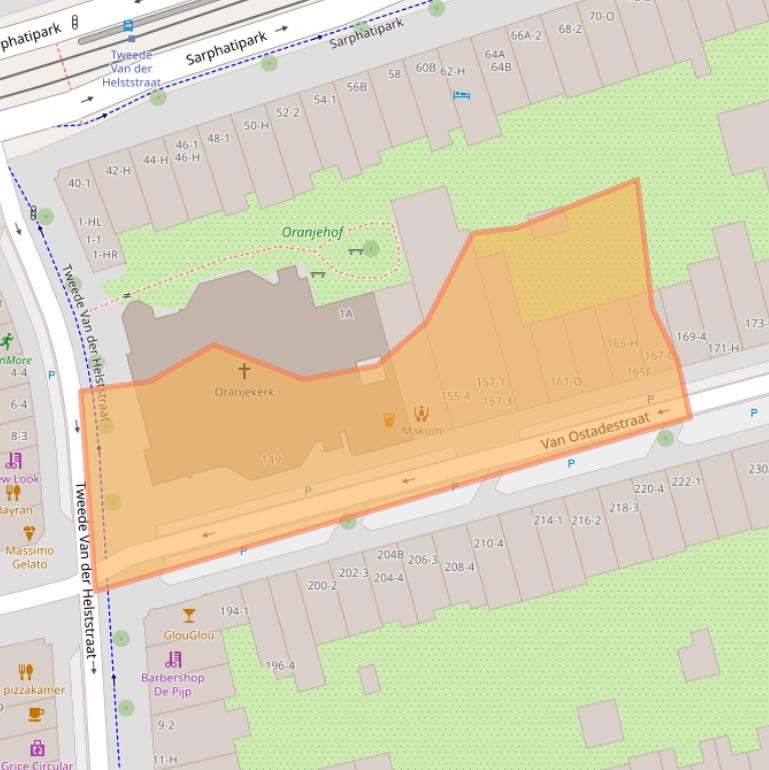Click house number 149 on the church

pos(270,459)
